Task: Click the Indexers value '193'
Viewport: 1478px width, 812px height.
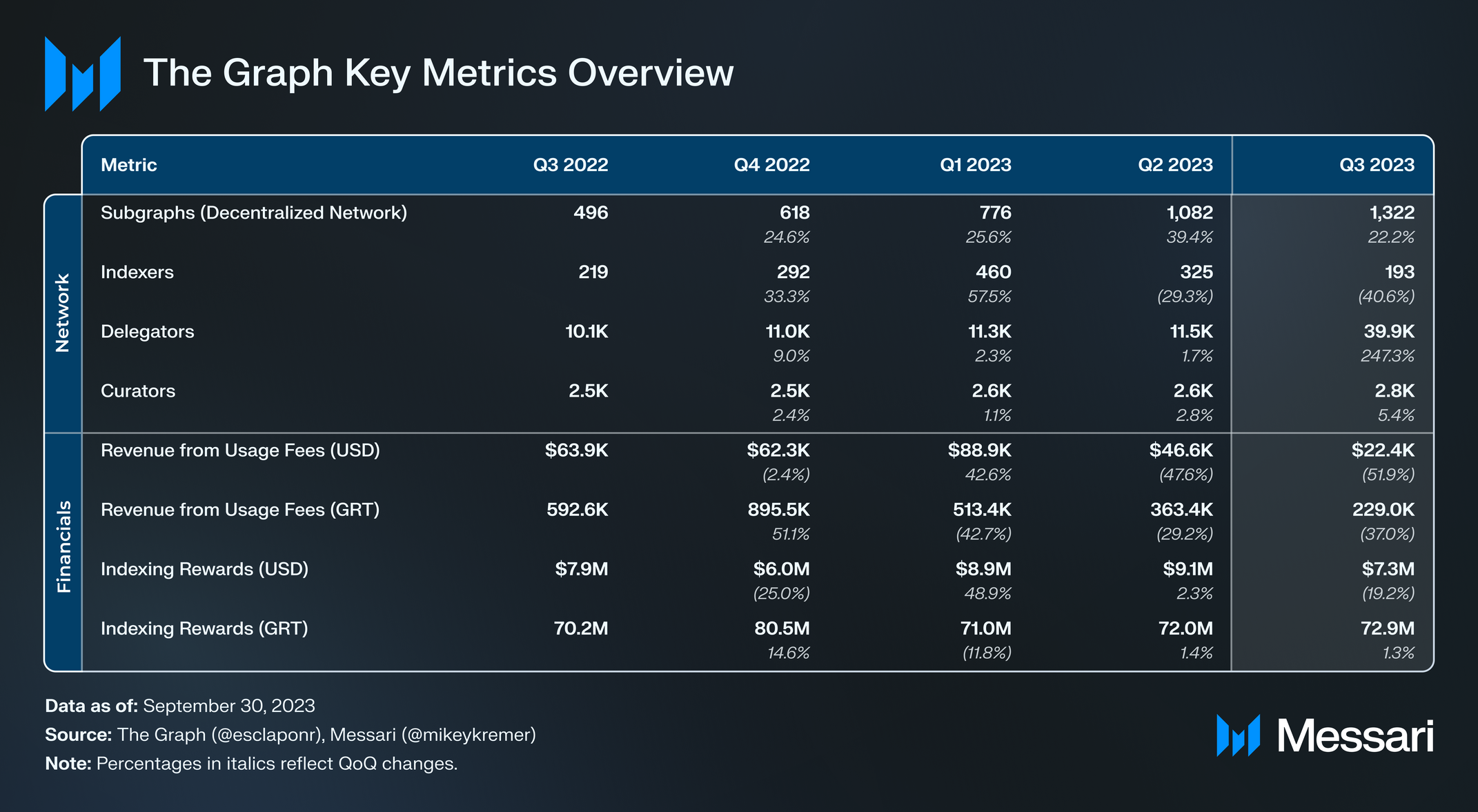Action: click(x=1400, y=272)
